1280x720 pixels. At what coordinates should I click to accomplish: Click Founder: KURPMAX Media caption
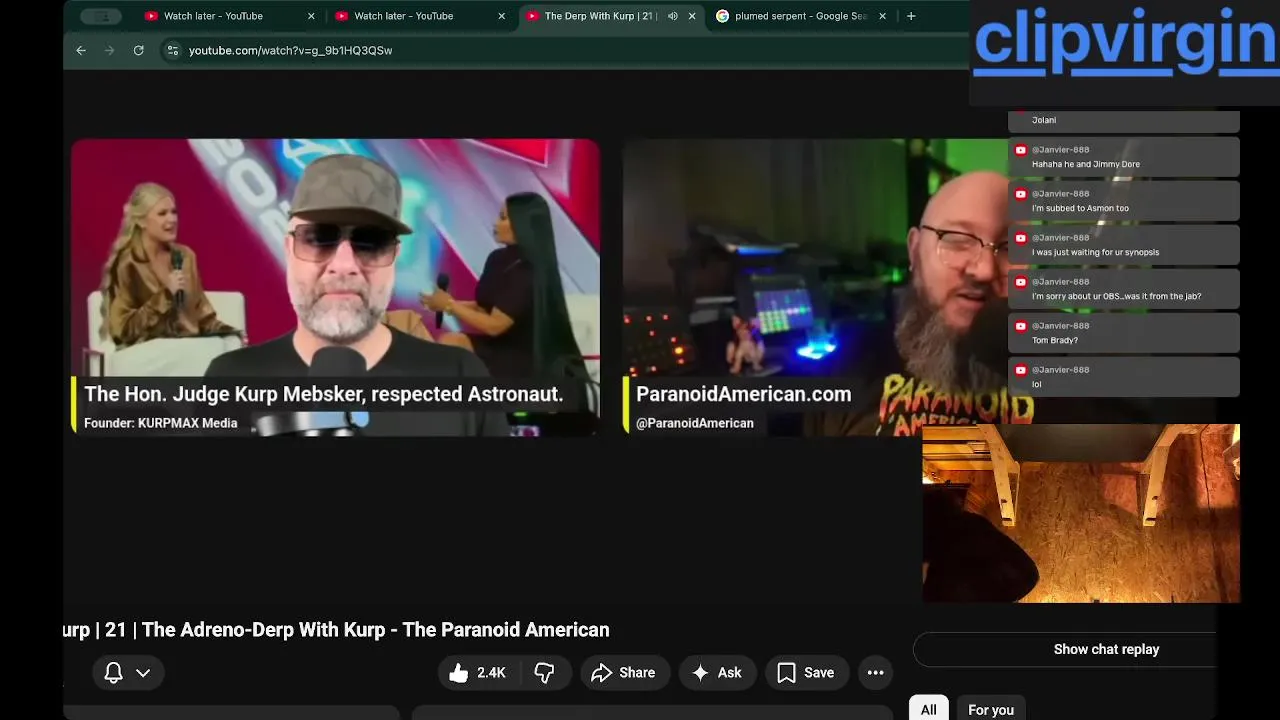(x=161, y=423)
